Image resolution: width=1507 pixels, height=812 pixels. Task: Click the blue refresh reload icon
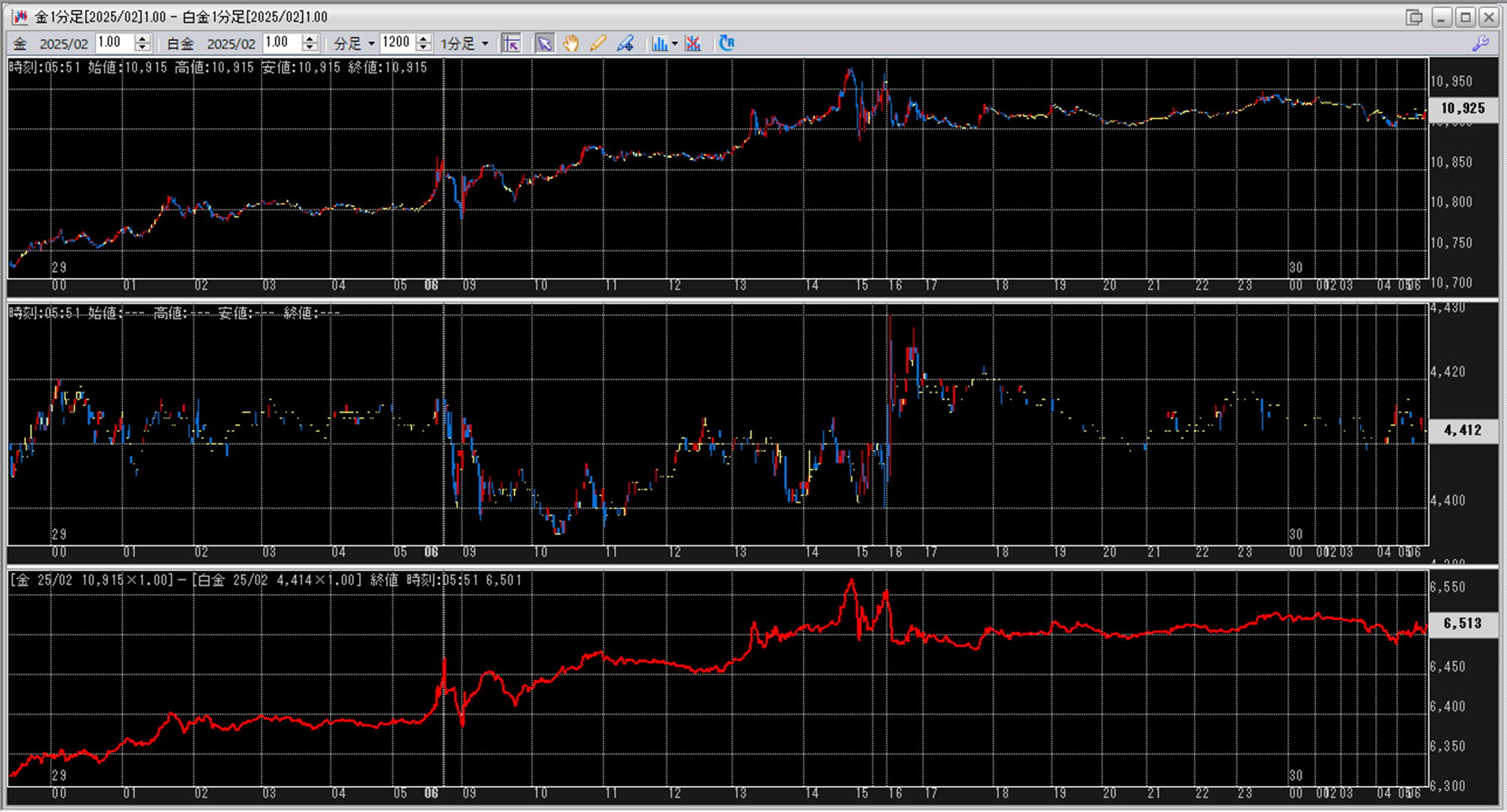[726, 43]
